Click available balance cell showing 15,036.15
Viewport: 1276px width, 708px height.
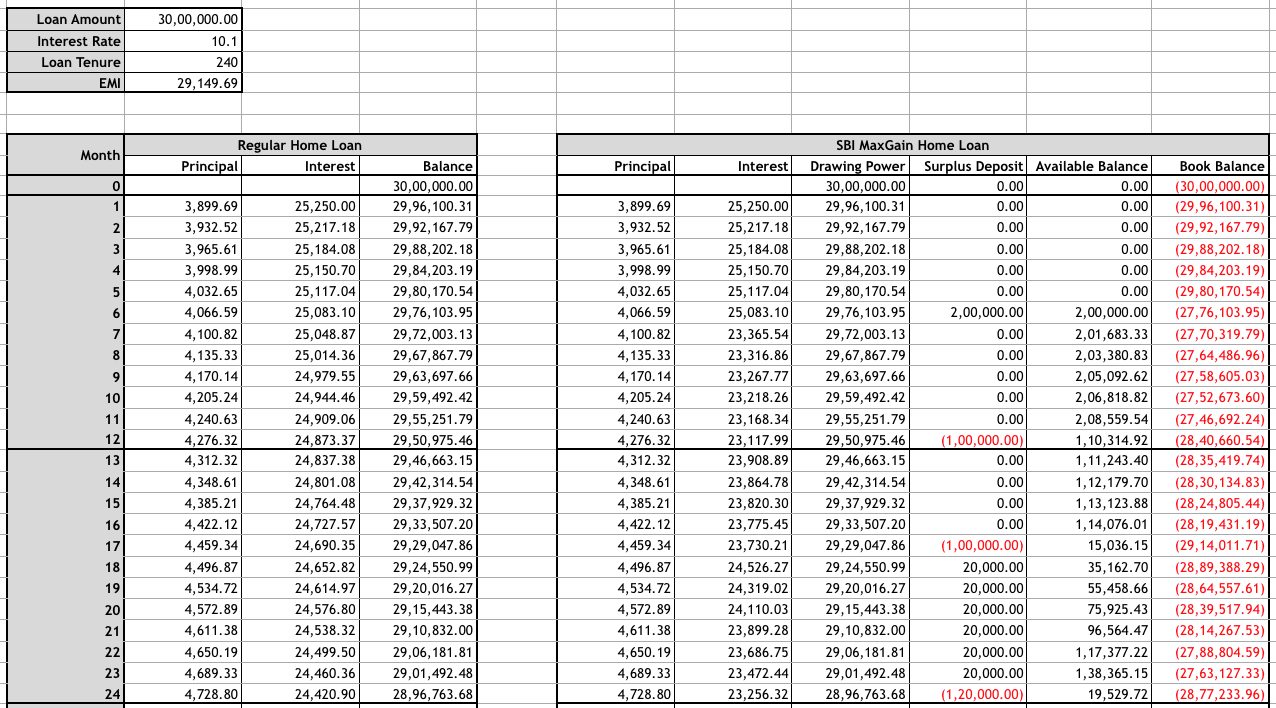click(1090, 545)
